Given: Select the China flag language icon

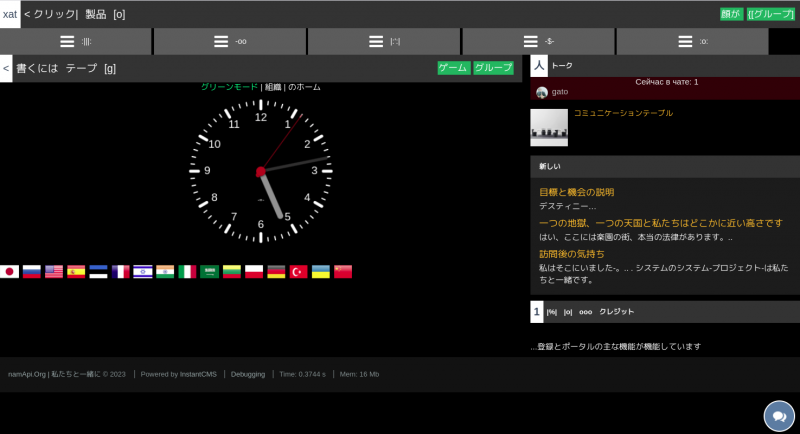Looking at the screenshot, I should (x=343, y=272).
